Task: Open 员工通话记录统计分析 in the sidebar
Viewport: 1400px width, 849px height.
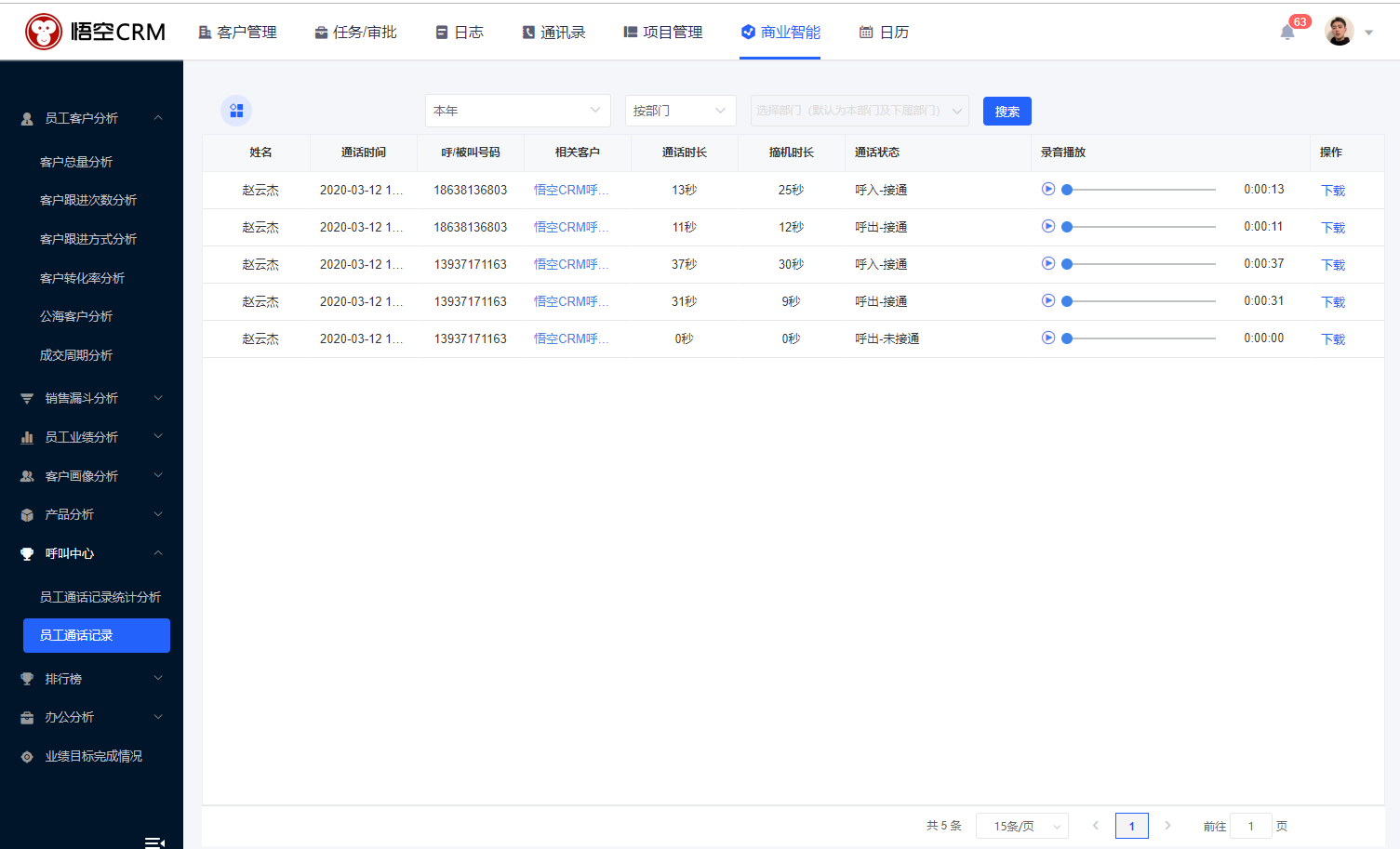Action: 100,597
